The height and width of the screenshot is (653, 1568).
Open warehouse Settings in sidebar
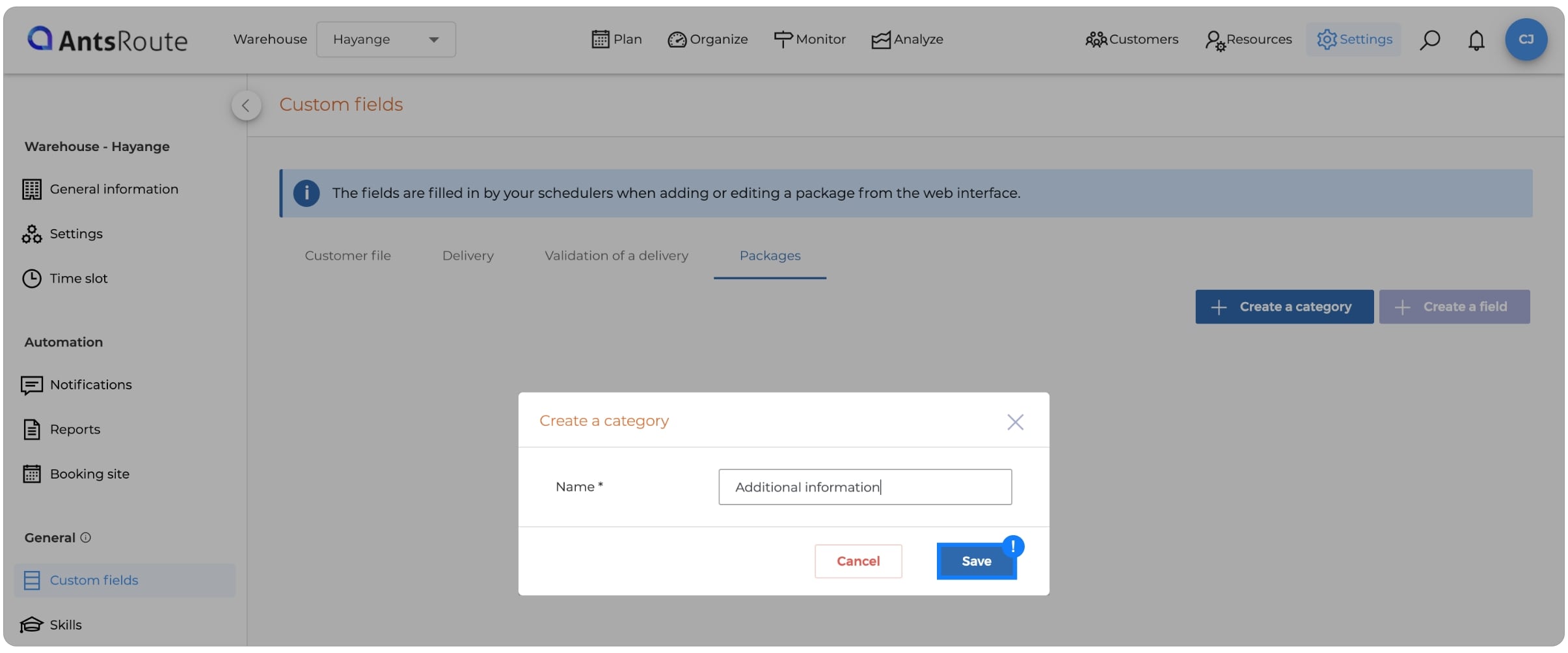pos(62,234)
